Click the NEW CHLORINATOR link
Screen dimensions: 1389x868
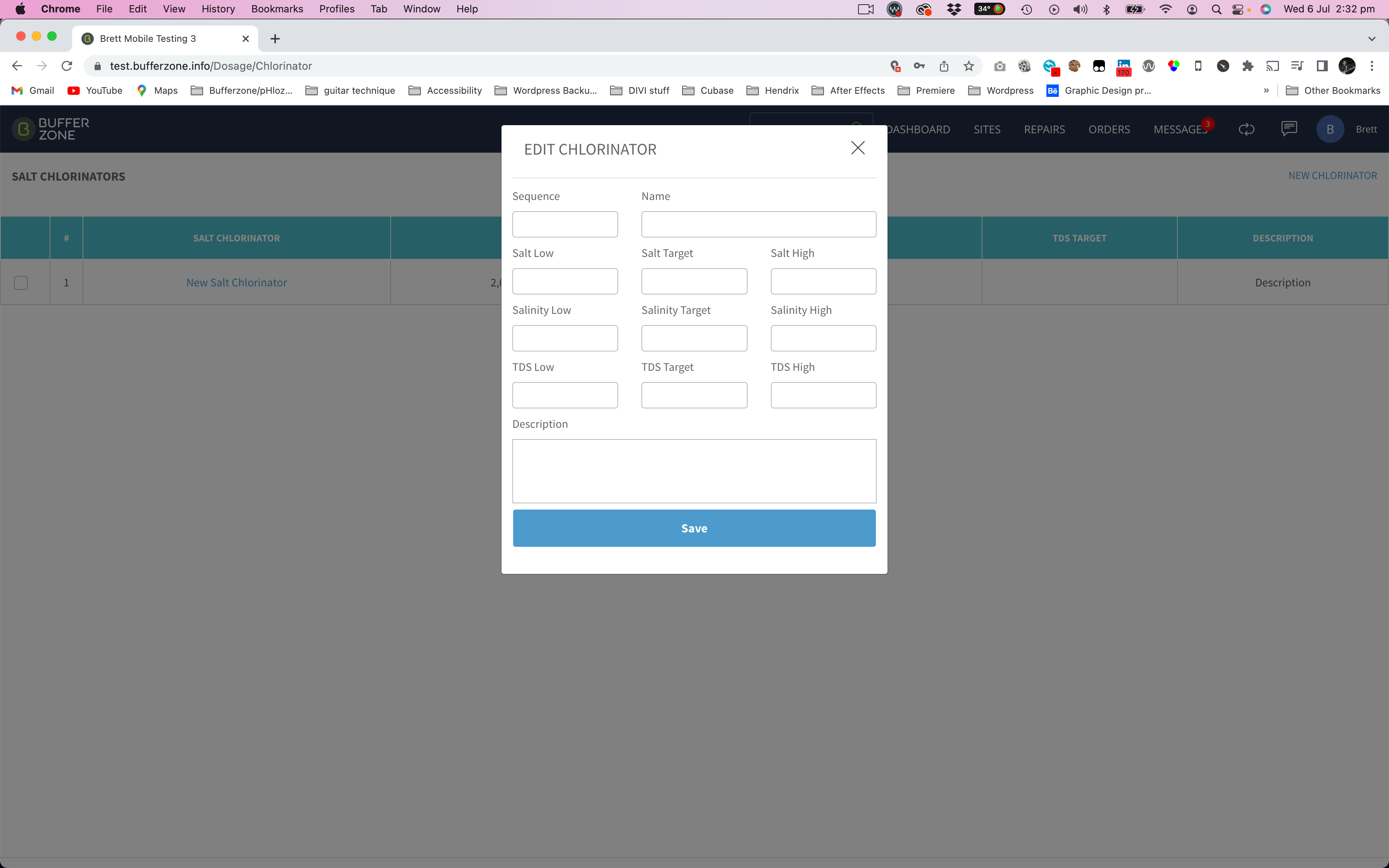tap(1333, 176)
